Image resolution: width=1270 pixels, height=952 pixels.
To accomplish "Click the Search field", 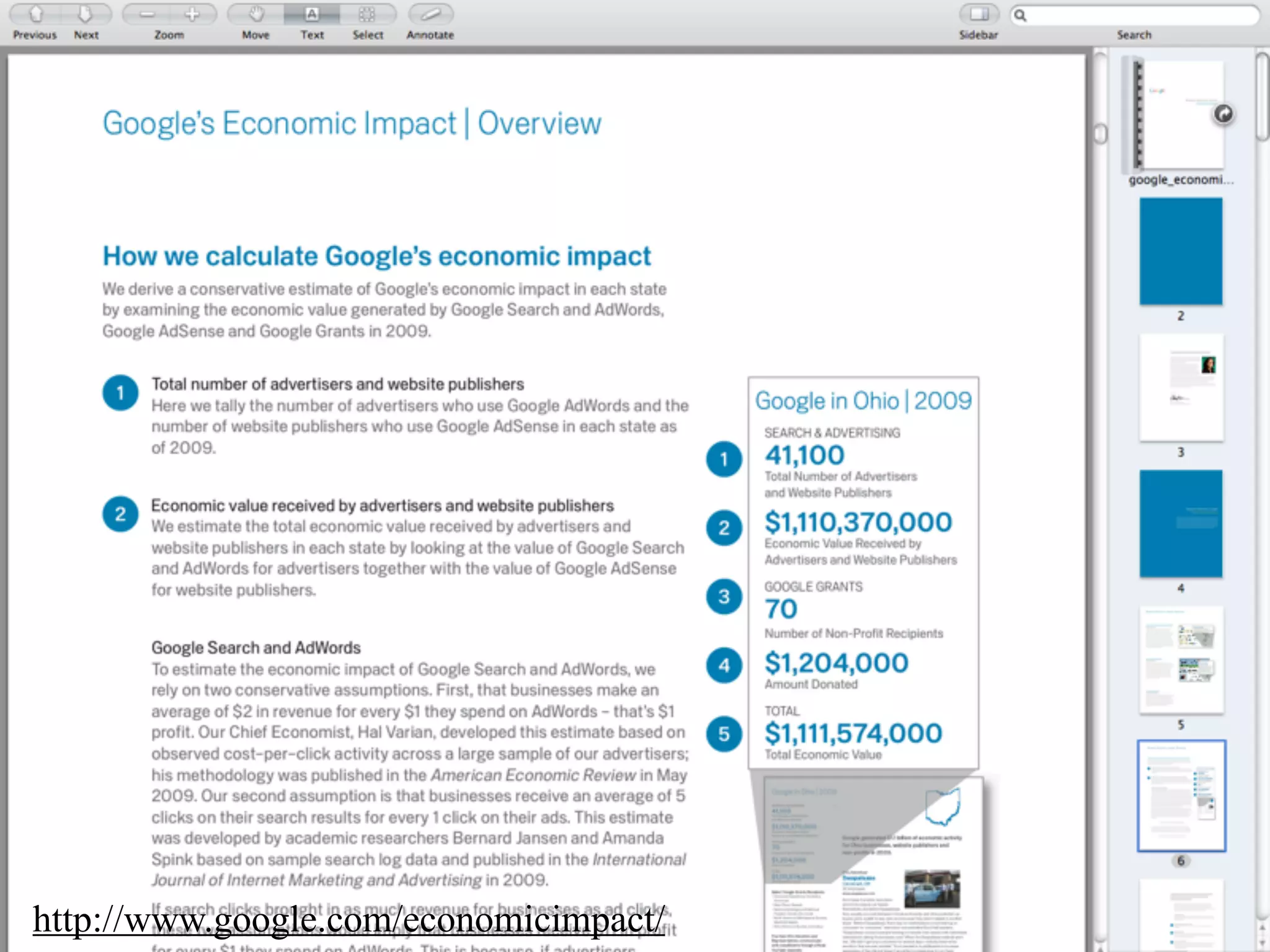I will coord(1135,15).
